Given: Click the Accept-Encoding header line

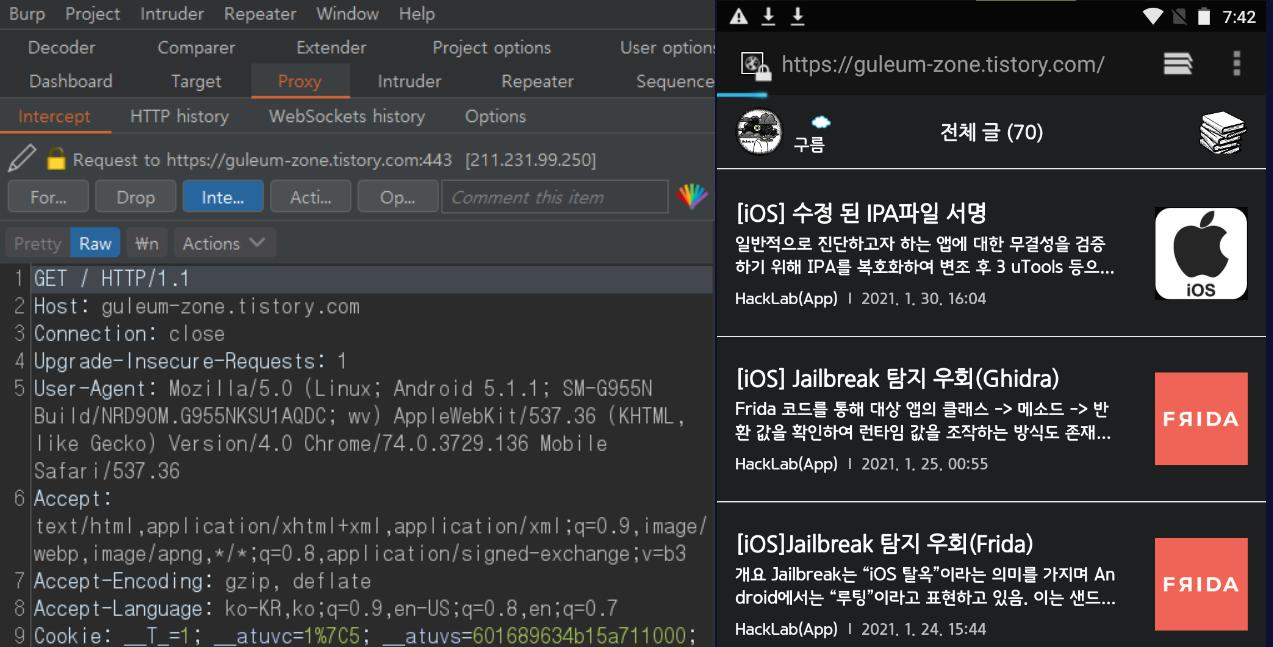Looking at the screenshot, I should [202, 581].
